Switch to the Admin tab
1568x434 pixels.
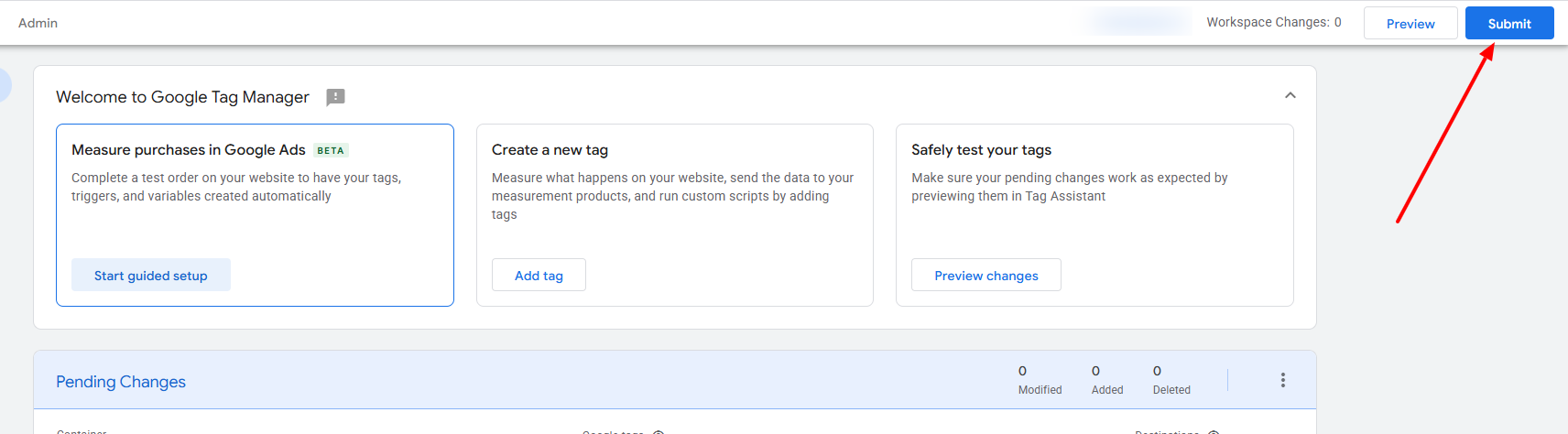(38, 23)
